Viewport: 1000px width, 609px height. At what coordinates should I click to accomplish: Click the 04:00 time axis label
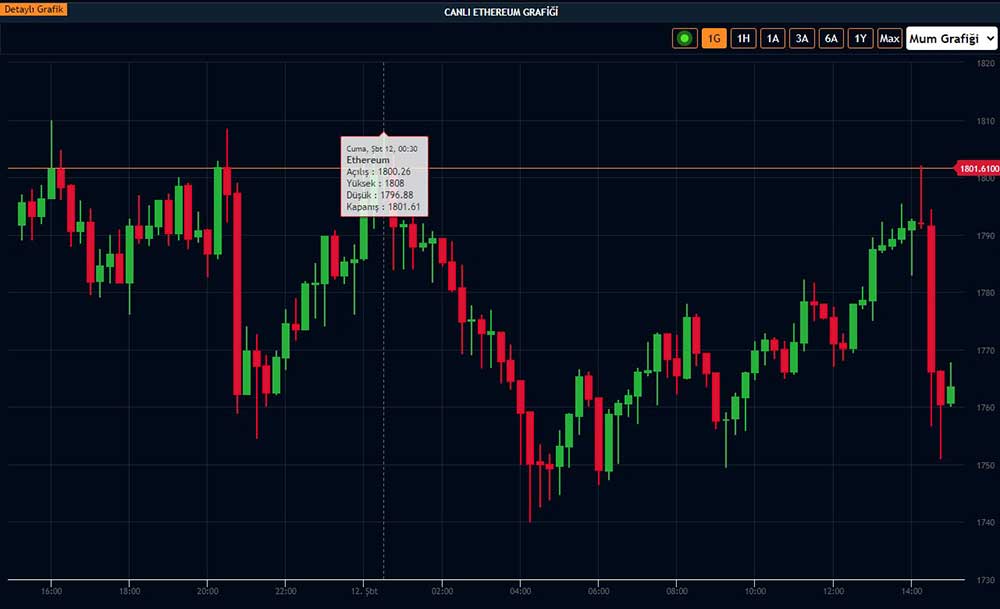(520, 591)
